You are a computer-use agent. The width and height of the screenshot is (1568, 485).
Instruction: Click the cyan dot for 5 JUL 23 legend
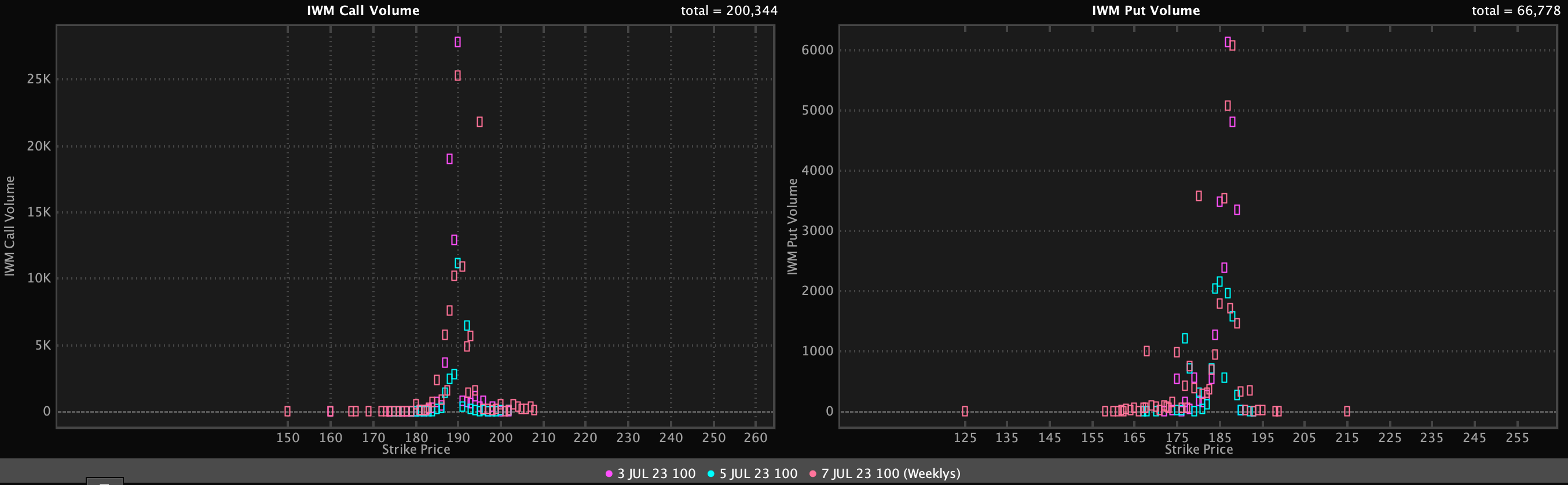(711, 473)
